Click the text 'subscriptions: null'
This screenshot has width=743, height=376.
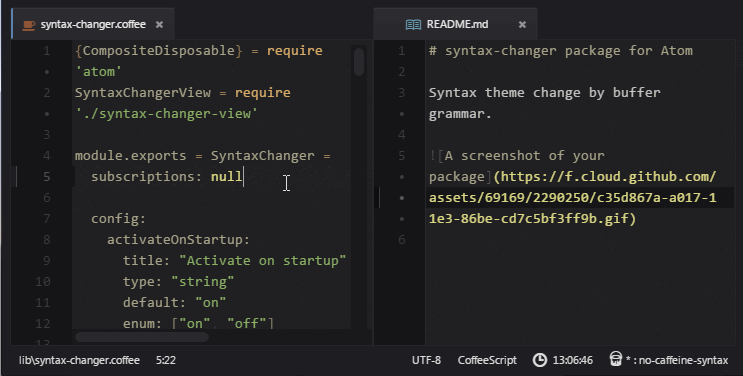pyautogui.click(x=167, y=177)
